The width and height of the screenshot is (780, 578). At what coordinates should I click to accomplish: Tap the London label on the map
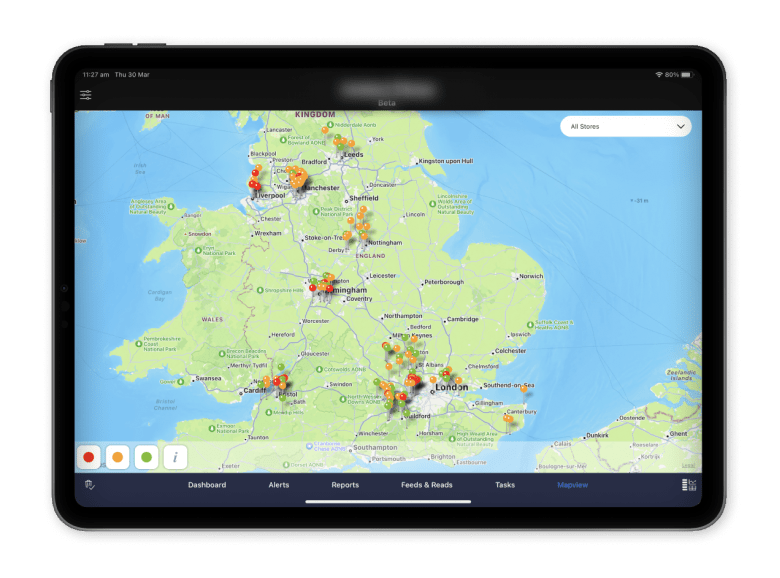(452, 387)
